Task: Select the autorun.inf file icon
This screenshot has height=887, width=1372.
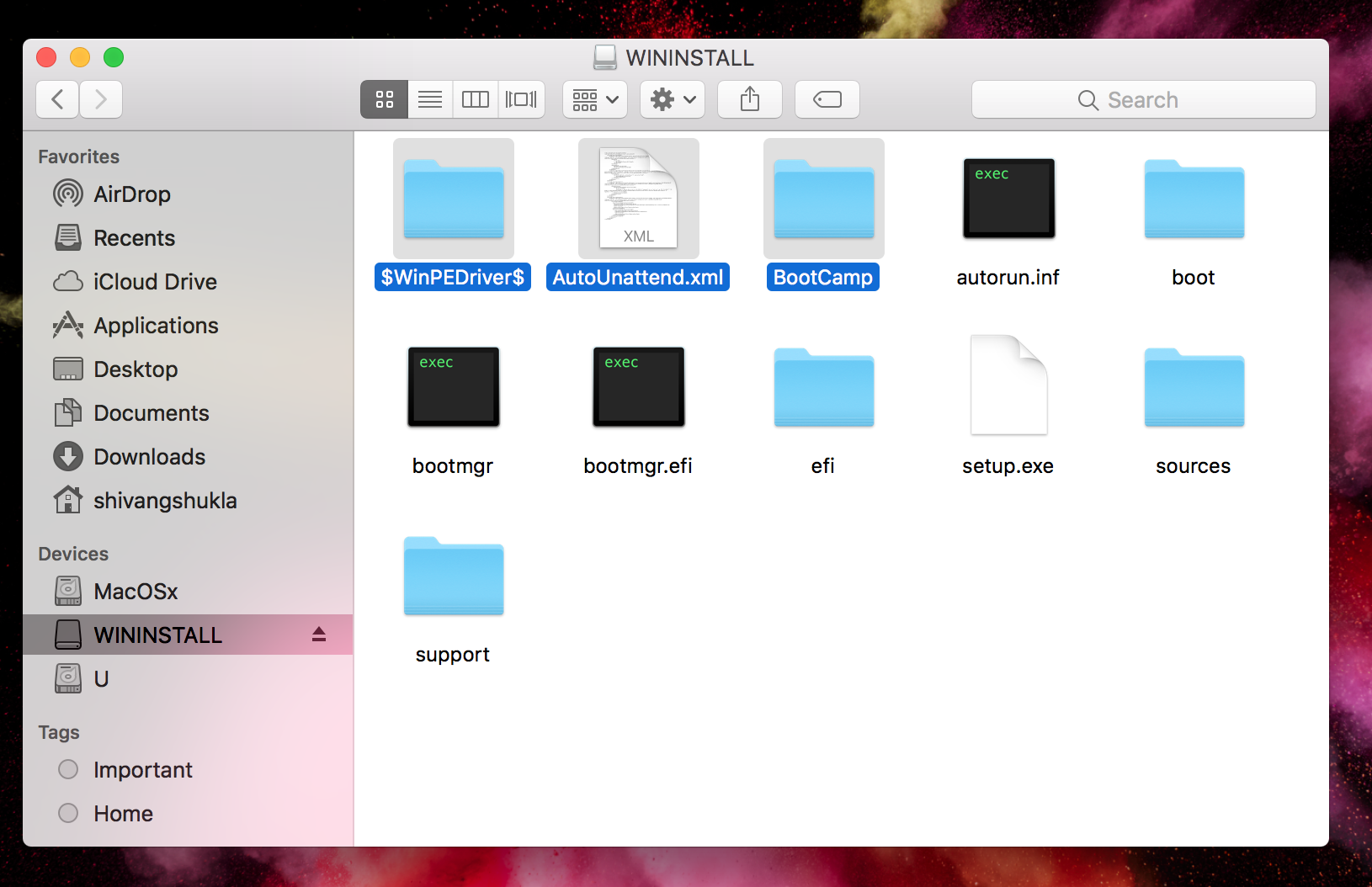Action: pos(1009,199)
